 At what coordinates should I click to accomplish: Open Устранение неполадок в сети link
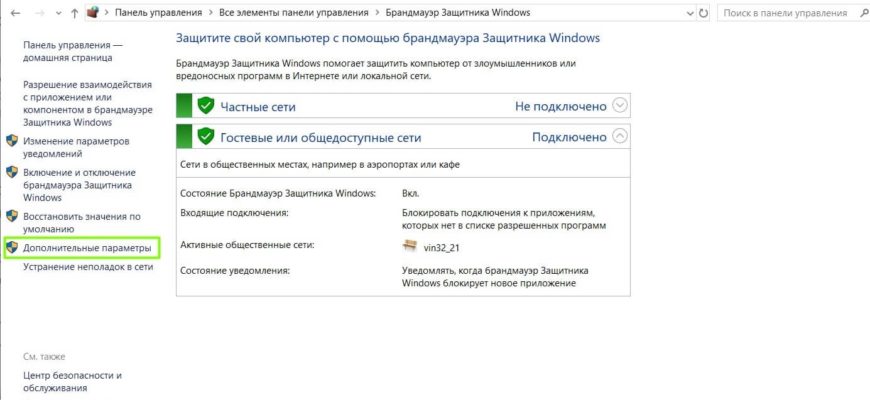coord(88,267)
